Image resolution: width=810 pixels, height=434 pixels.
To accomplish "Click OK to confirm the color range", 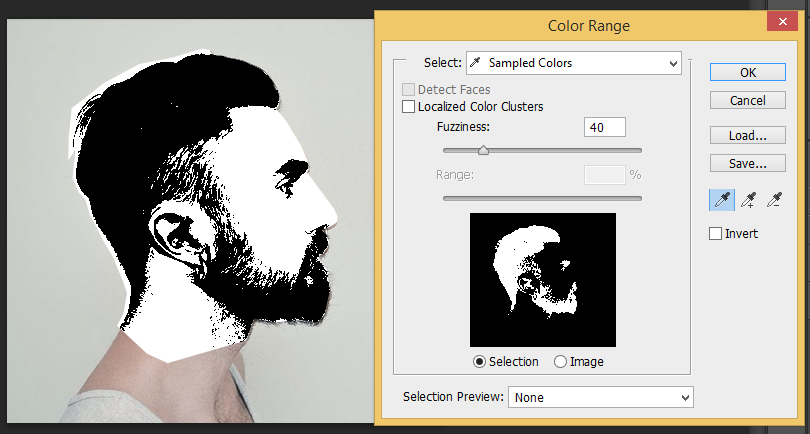I will [748, 72].
